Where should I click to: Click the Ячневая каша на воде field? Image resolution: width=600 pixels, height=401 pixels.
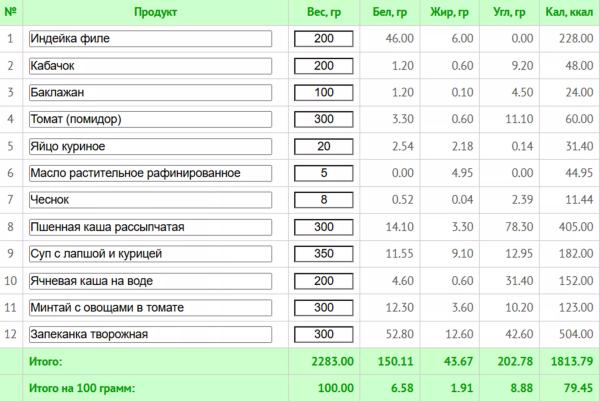point(148,281)
